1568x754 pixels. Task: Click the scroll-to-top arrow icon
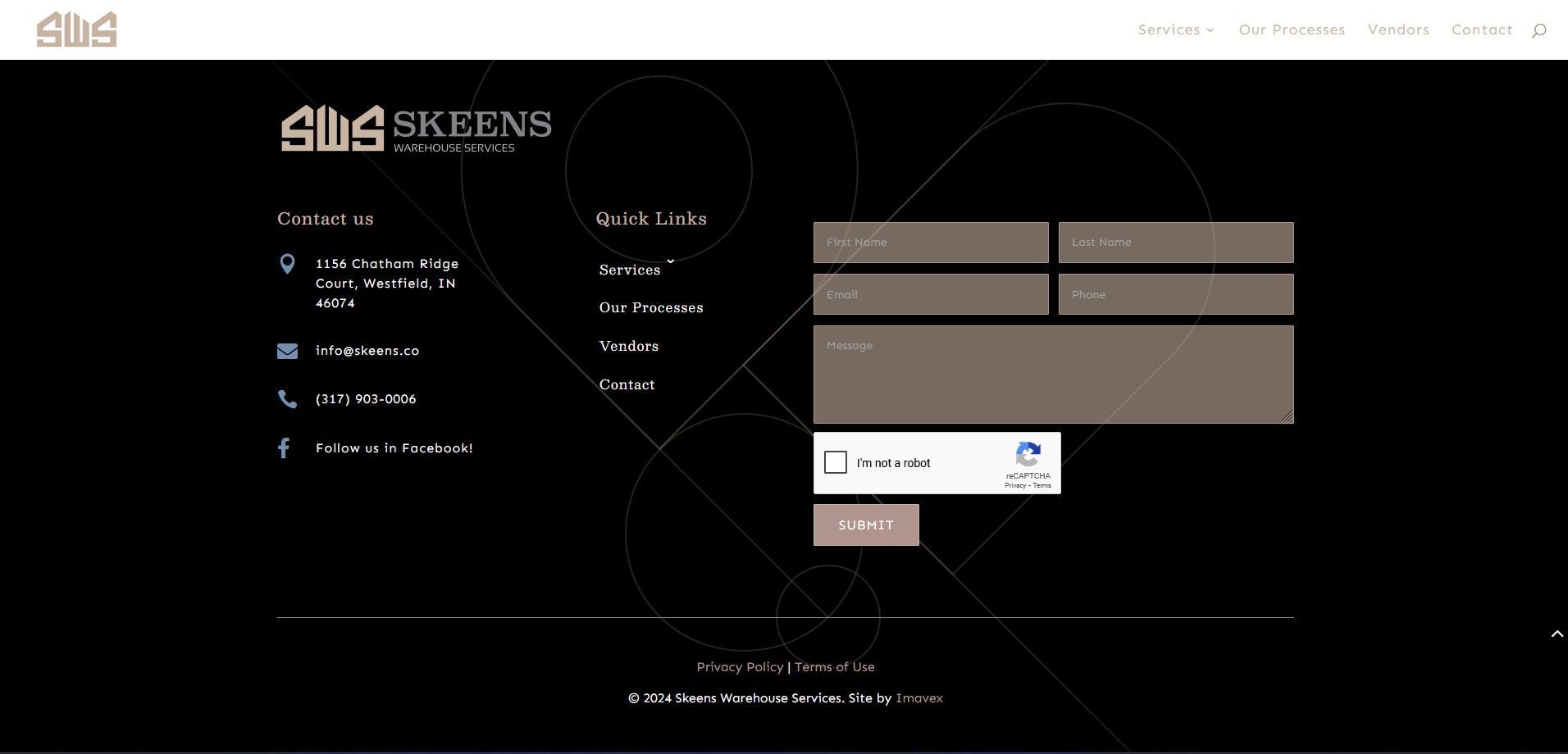(x=1557, y=634)
